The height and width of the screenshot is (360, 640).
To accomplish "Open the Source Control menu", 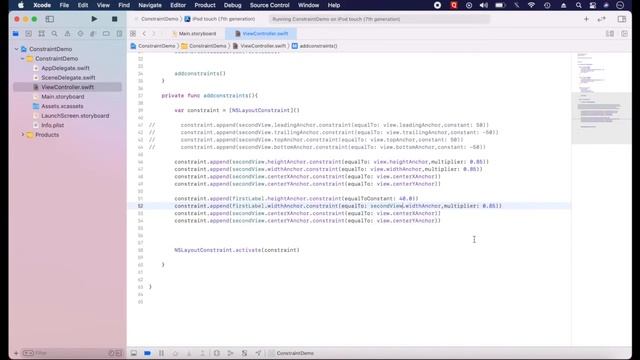I will tap(269, 5).
